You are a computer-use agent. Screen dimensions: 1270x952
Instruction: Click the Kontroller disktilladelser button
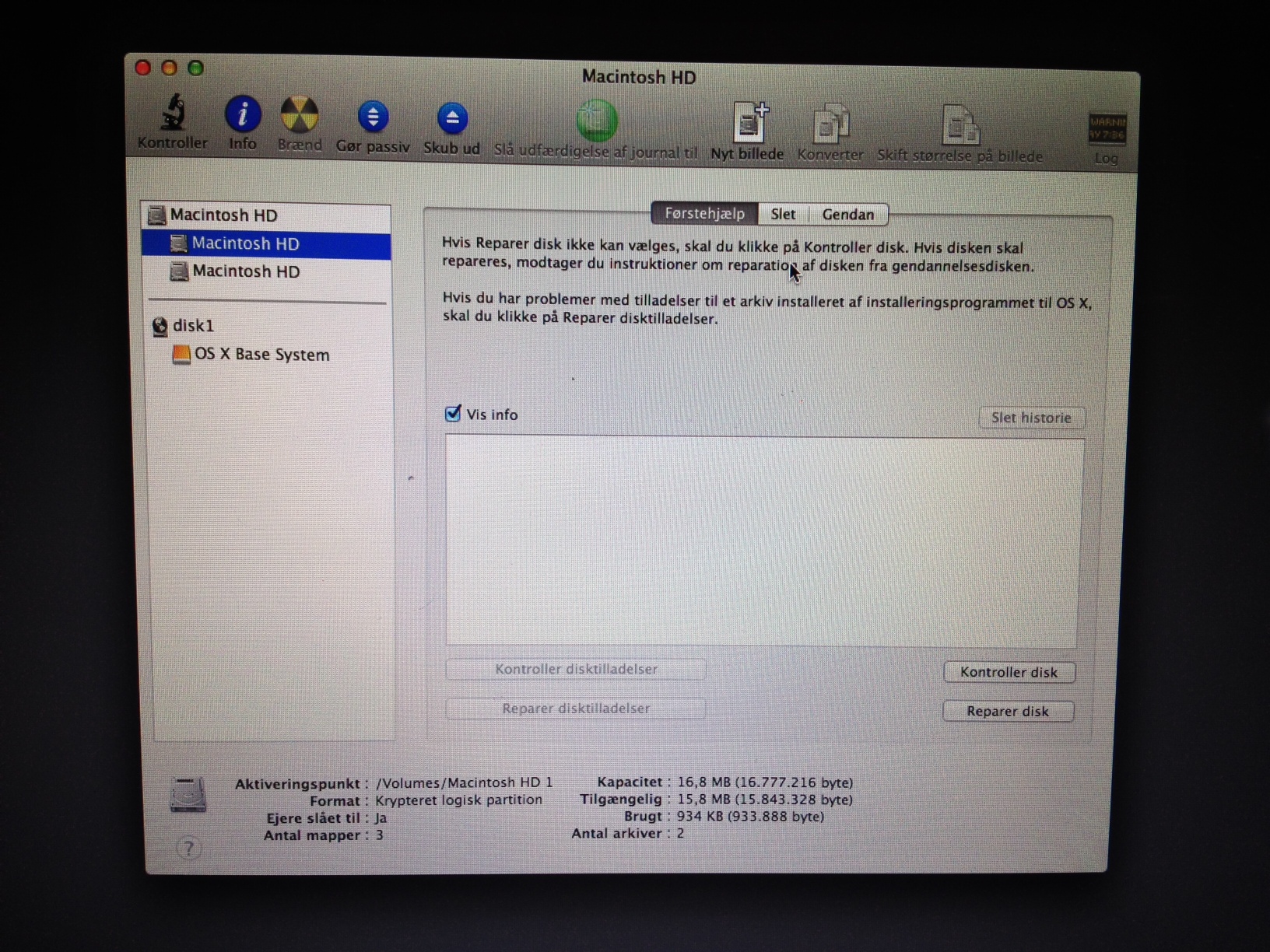pos(576,669)
